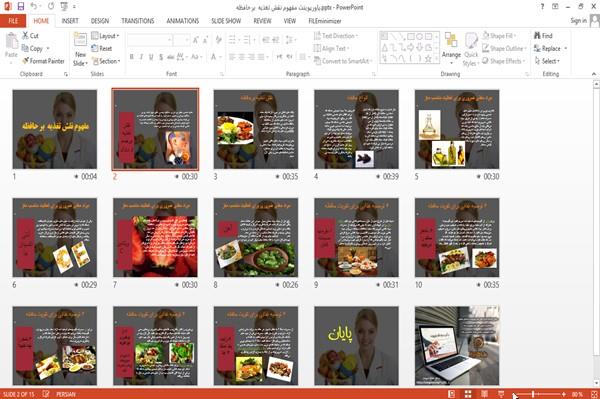This screenshot has width=600, height=399.
Task: Switch to the TRANSITIONS tab
Action: click(x=138, y=21)
